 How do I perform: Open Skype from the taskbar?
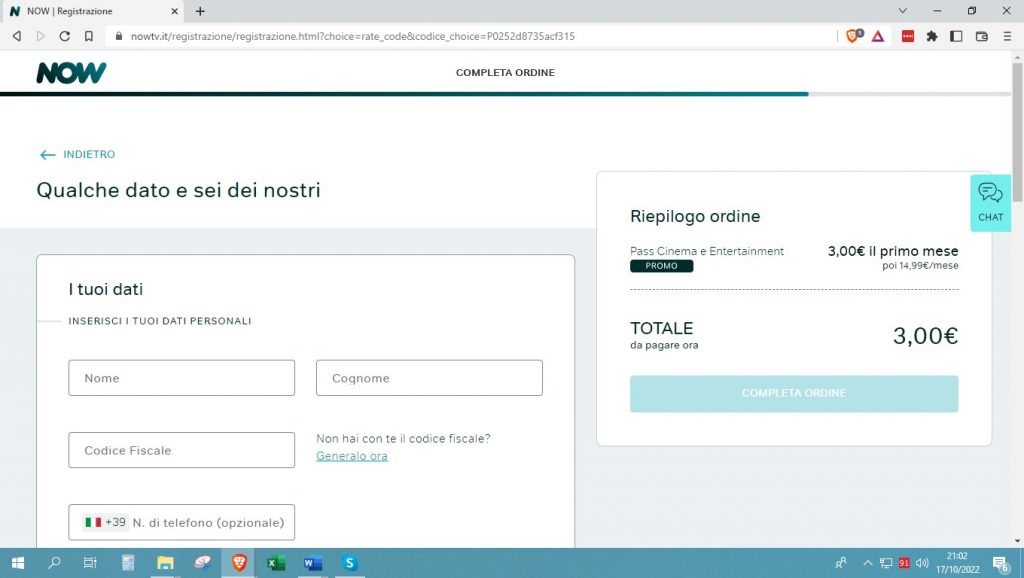click(x=349, y=564)
